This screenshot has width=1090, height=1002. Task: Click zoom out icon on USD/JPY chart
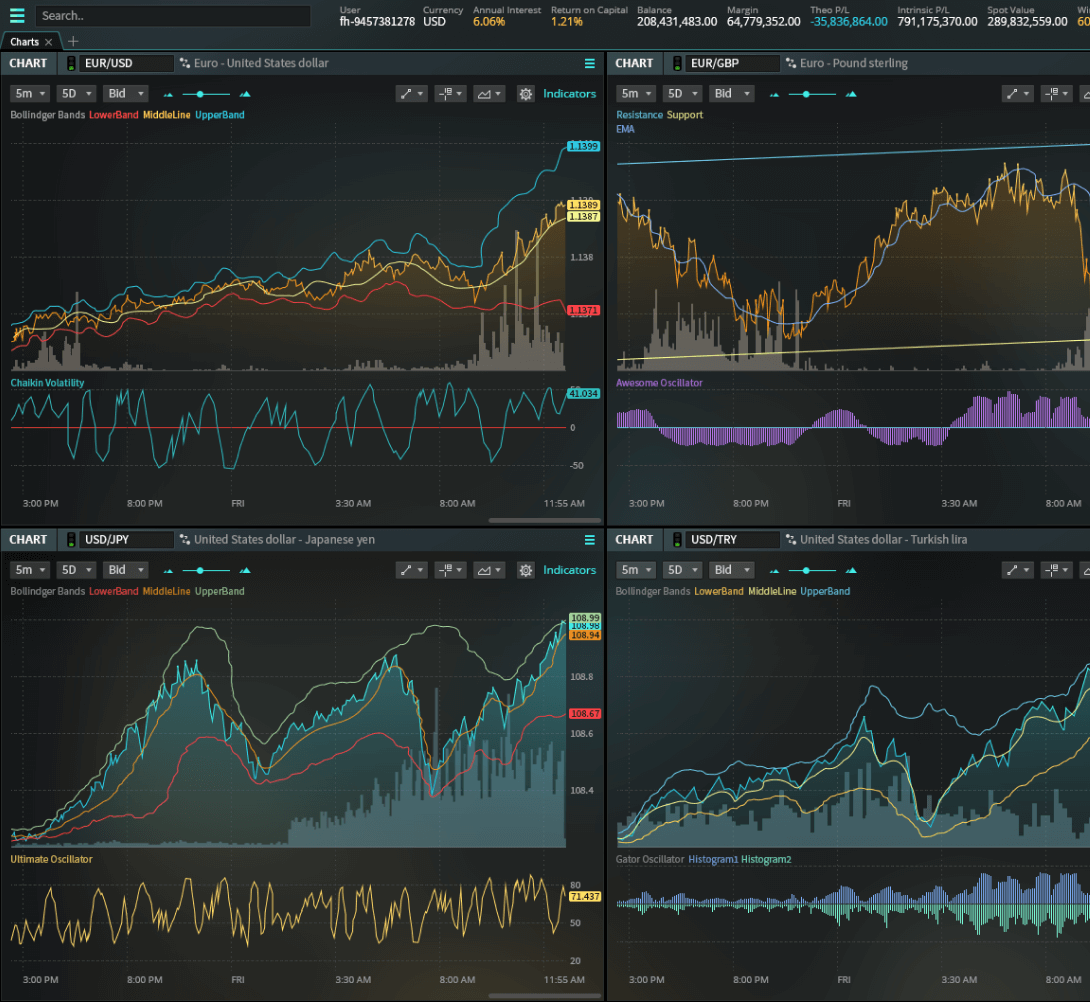coord(168,570)
